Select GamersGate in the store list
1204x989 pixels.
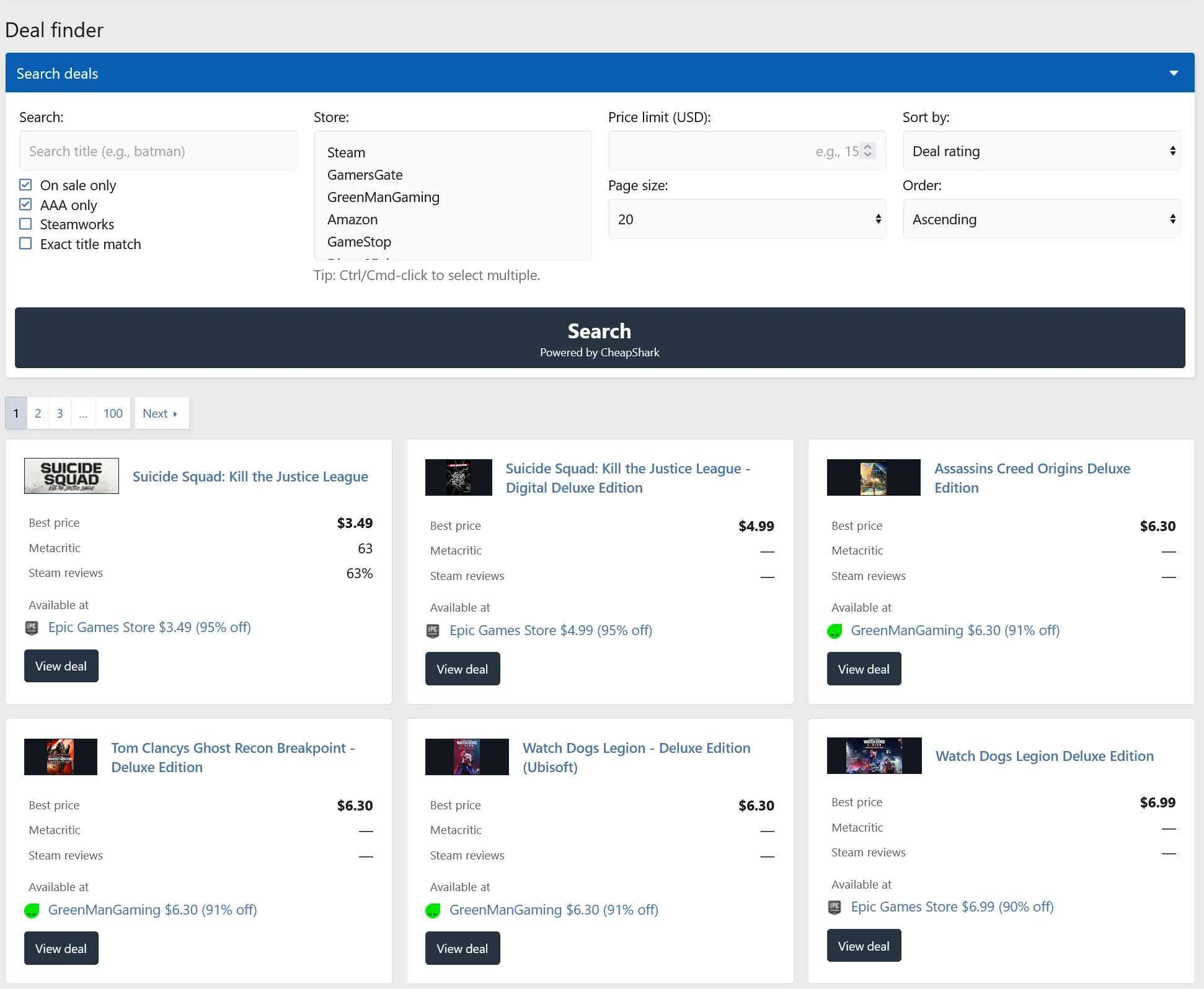pyautogui.click(x=365, y=175)
